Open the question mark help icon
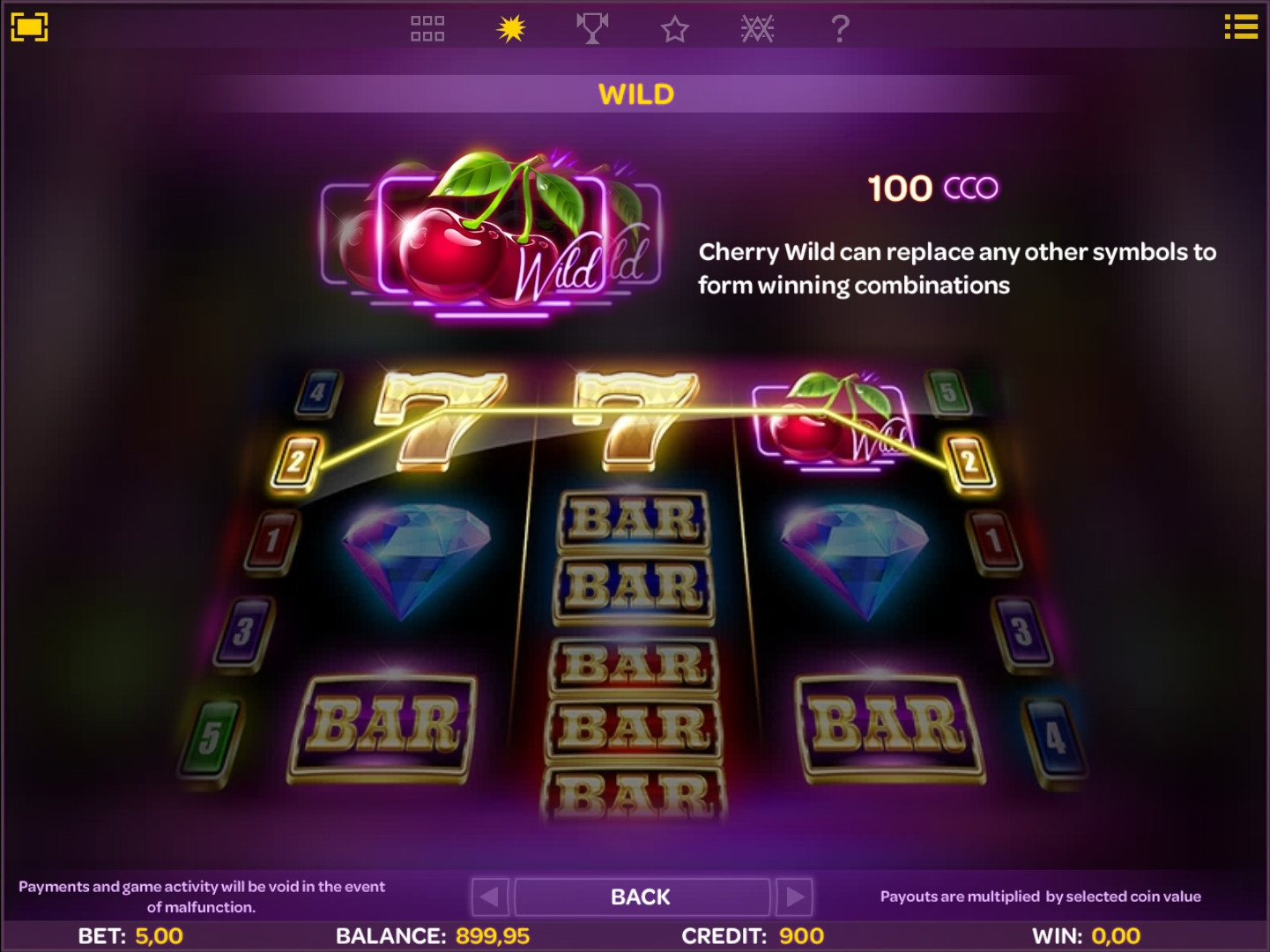1270x952 pixels. pyautogui.click(x=840, y=29)
